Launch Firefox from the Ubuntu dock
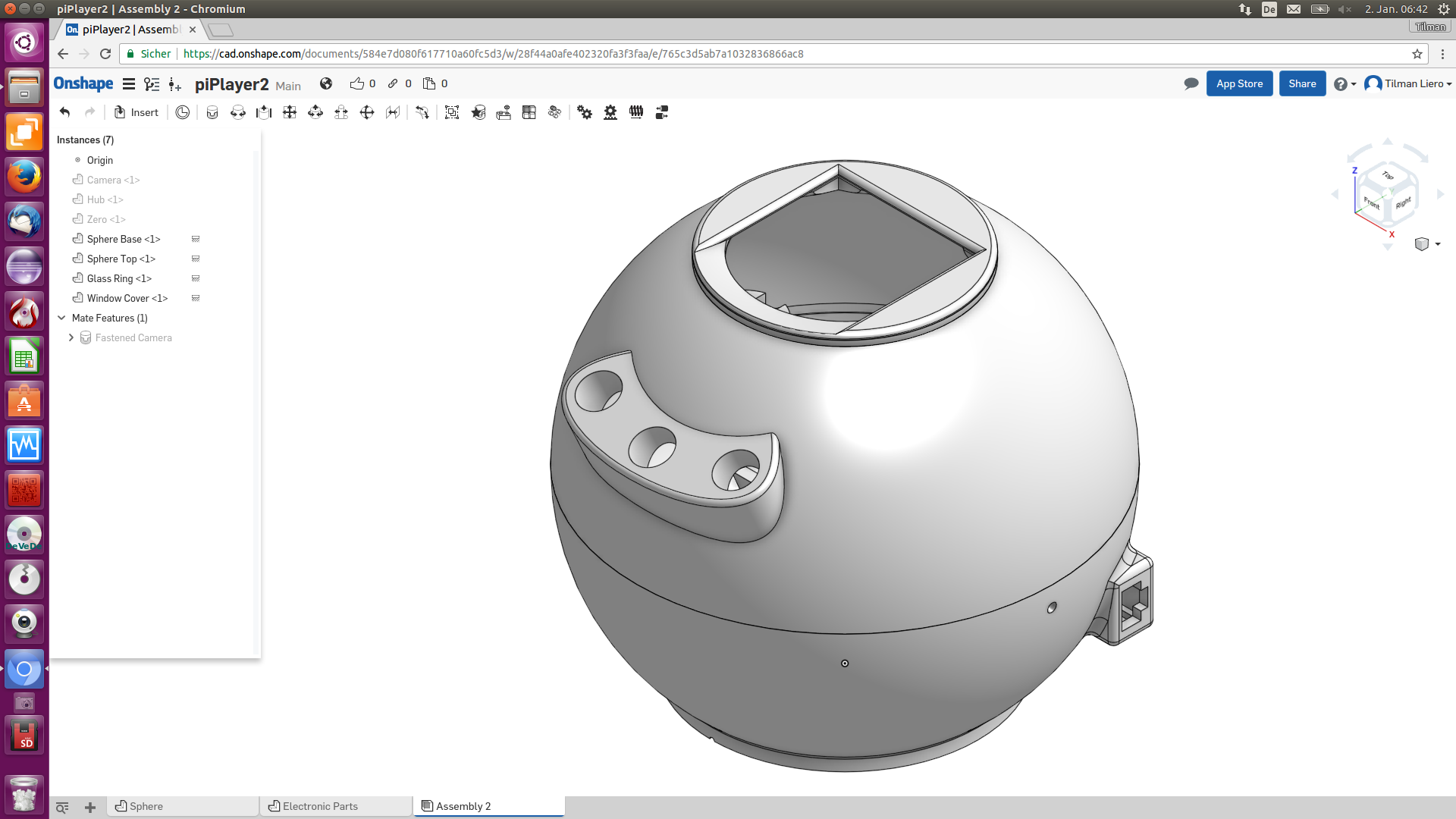 24,176
